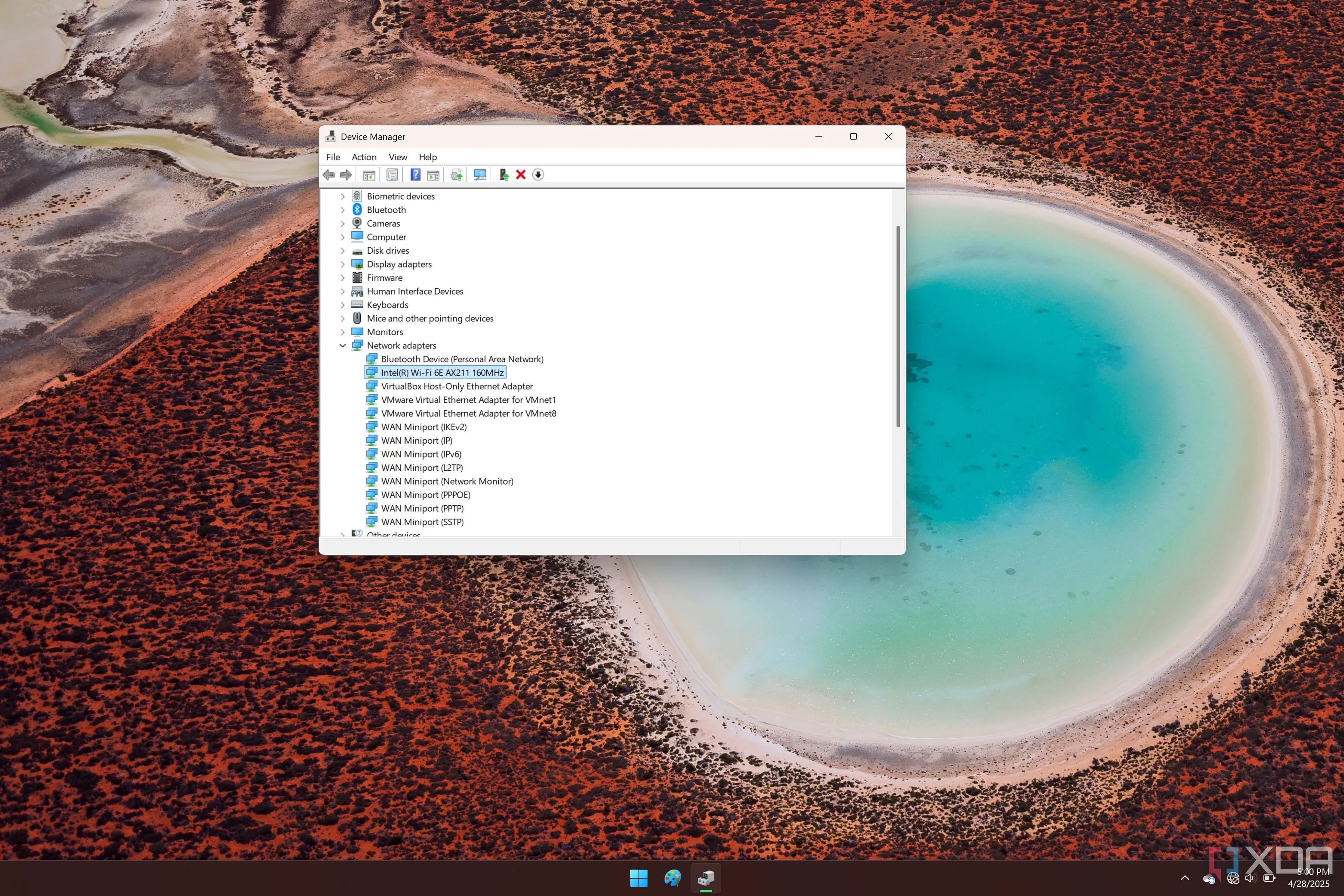
Task: Click the Forward navigation arrow icon
Action: point(346,175)
